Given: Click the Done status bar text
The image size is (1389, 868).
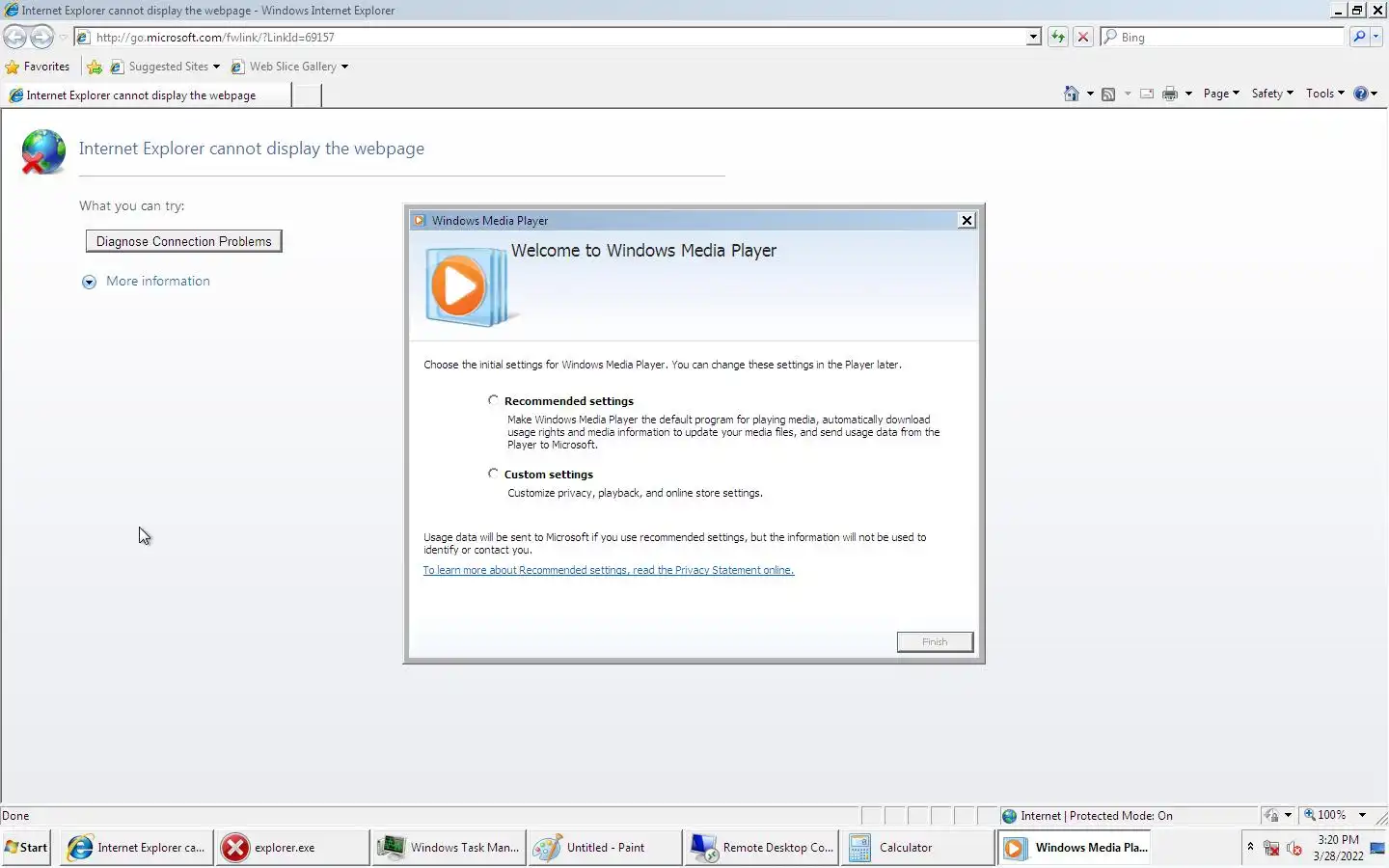Looking at the screenshot, I should coord(15,816).
